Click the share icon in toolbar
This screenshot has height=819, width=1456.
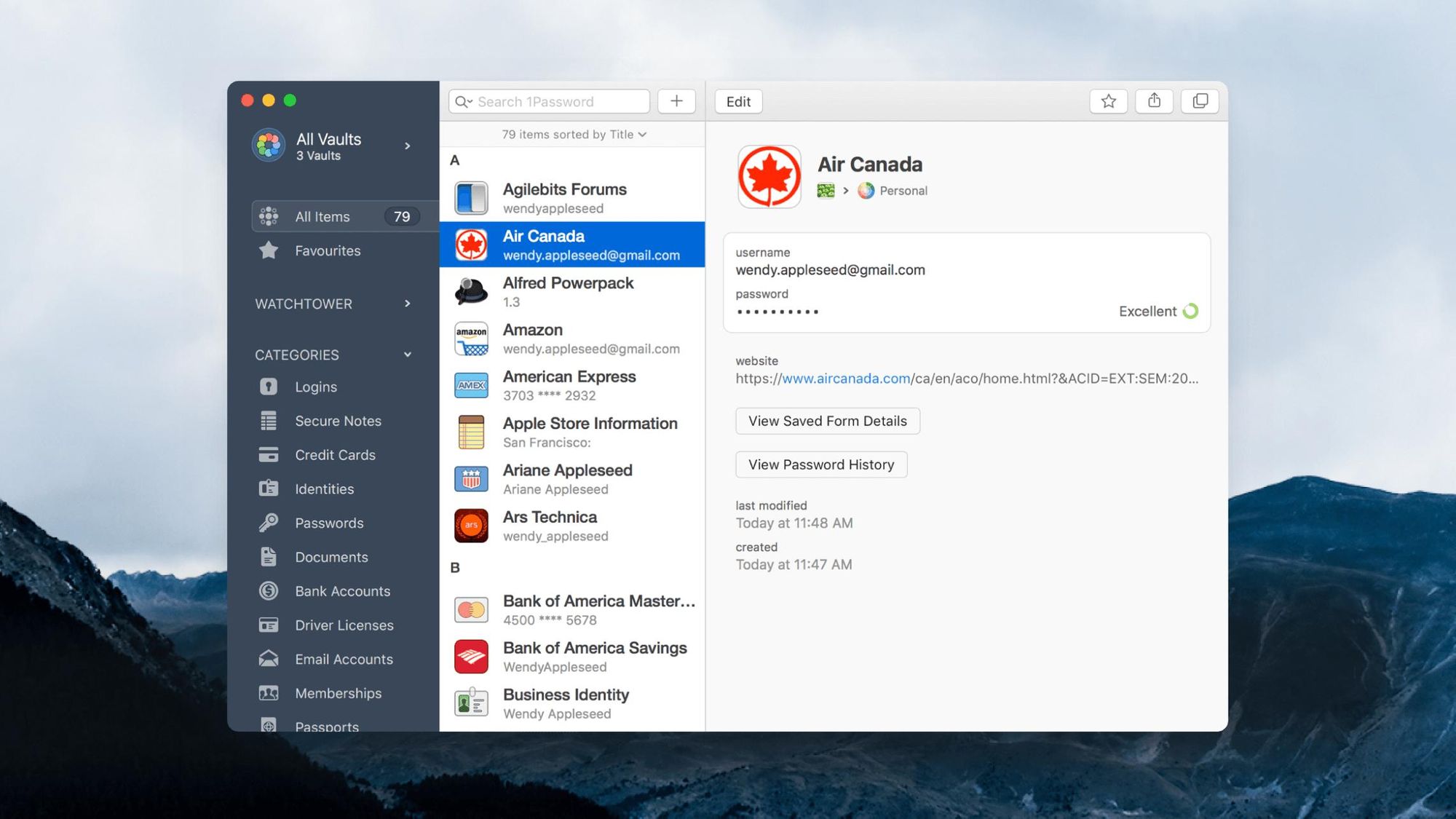pos(1154,101)
